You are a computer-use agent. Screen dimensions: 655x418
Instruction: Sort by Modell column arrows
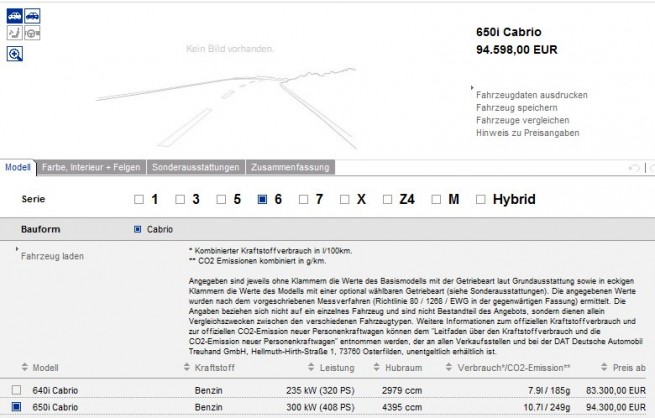pyautogui.click(x=25, y=367)
